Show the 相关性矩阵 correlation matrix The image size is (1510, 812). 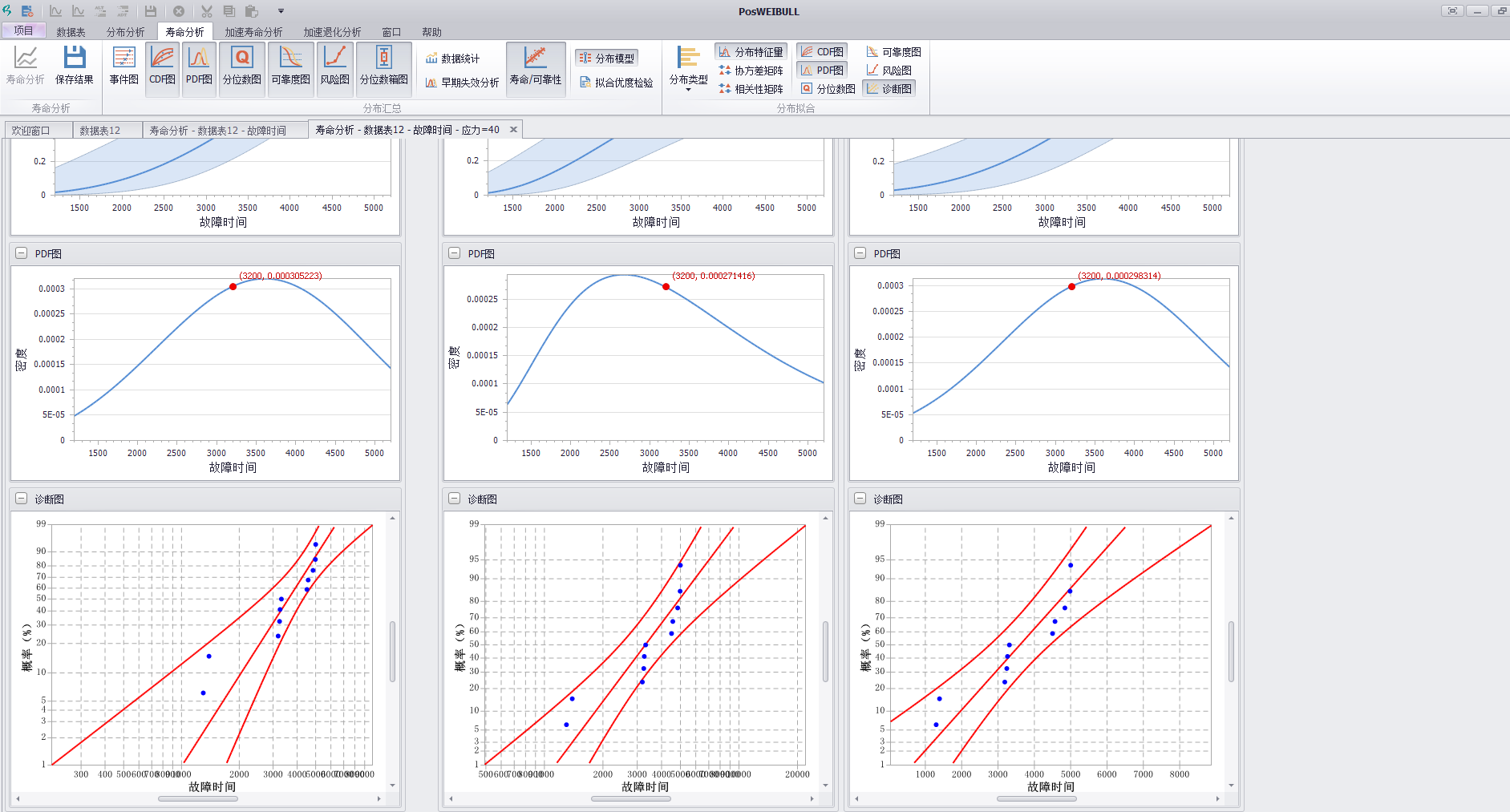[751, 89]
